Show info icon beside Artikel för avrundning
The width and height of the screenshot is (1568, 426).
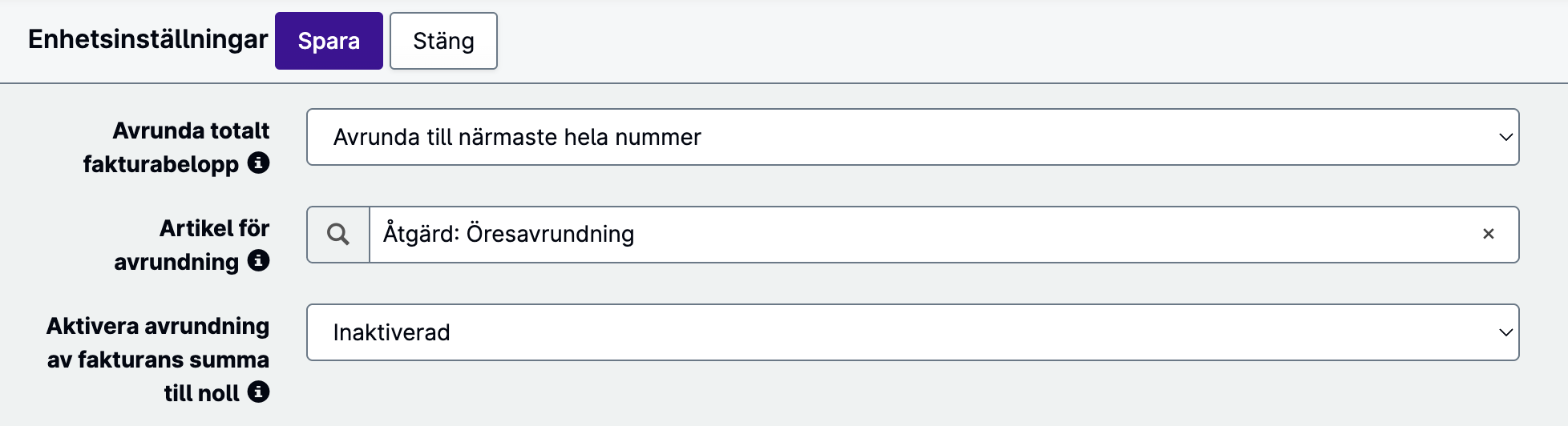pos(258,261)
